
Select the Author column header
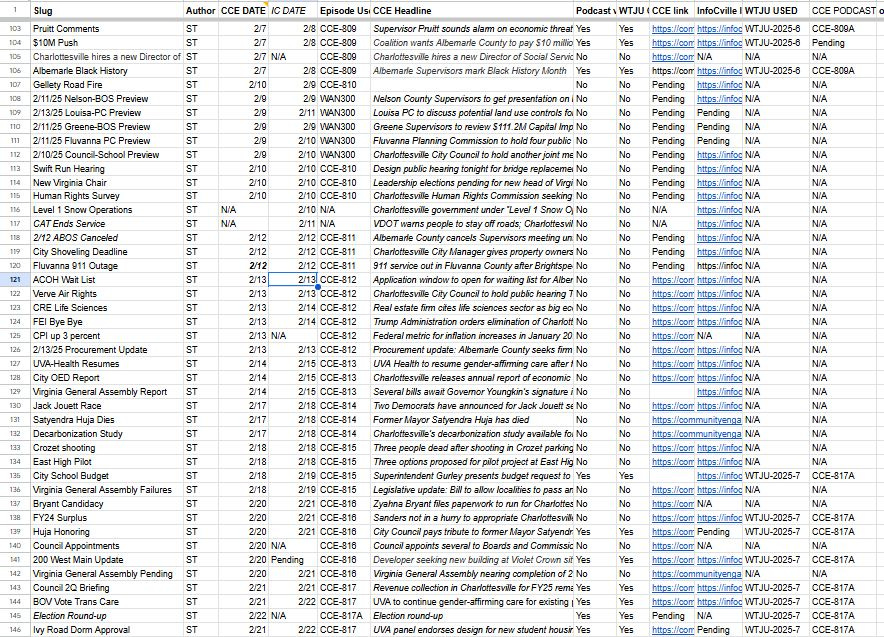201,10
